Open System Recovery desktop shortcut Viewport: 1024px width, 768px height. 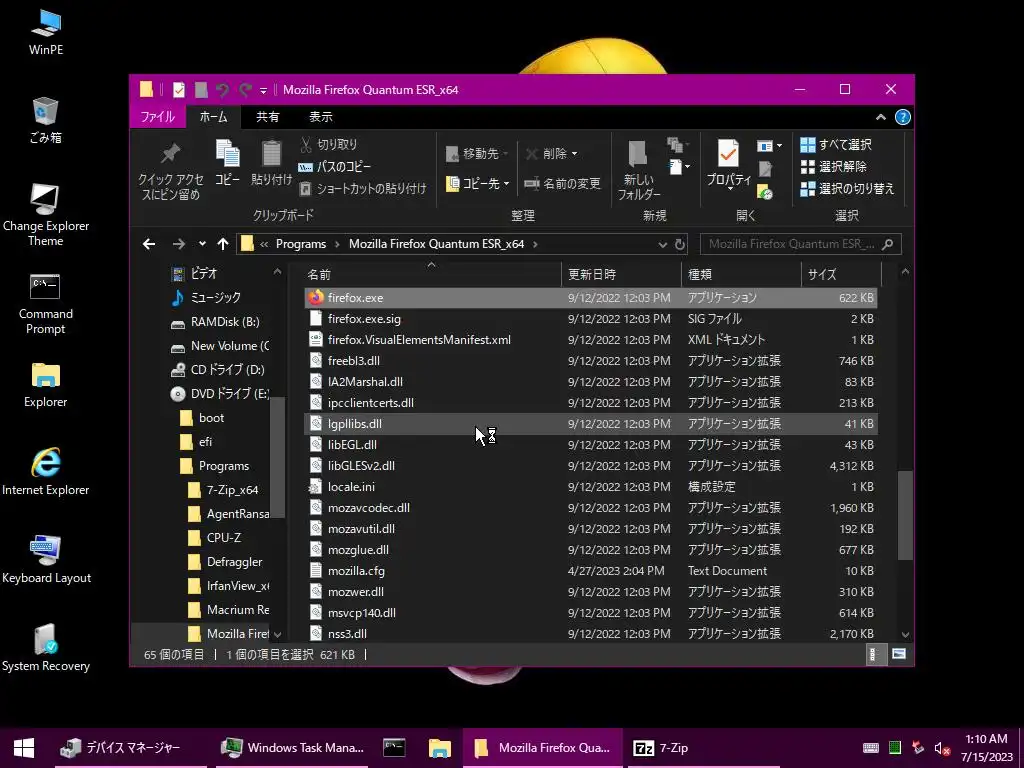click(x=46, y=648)
